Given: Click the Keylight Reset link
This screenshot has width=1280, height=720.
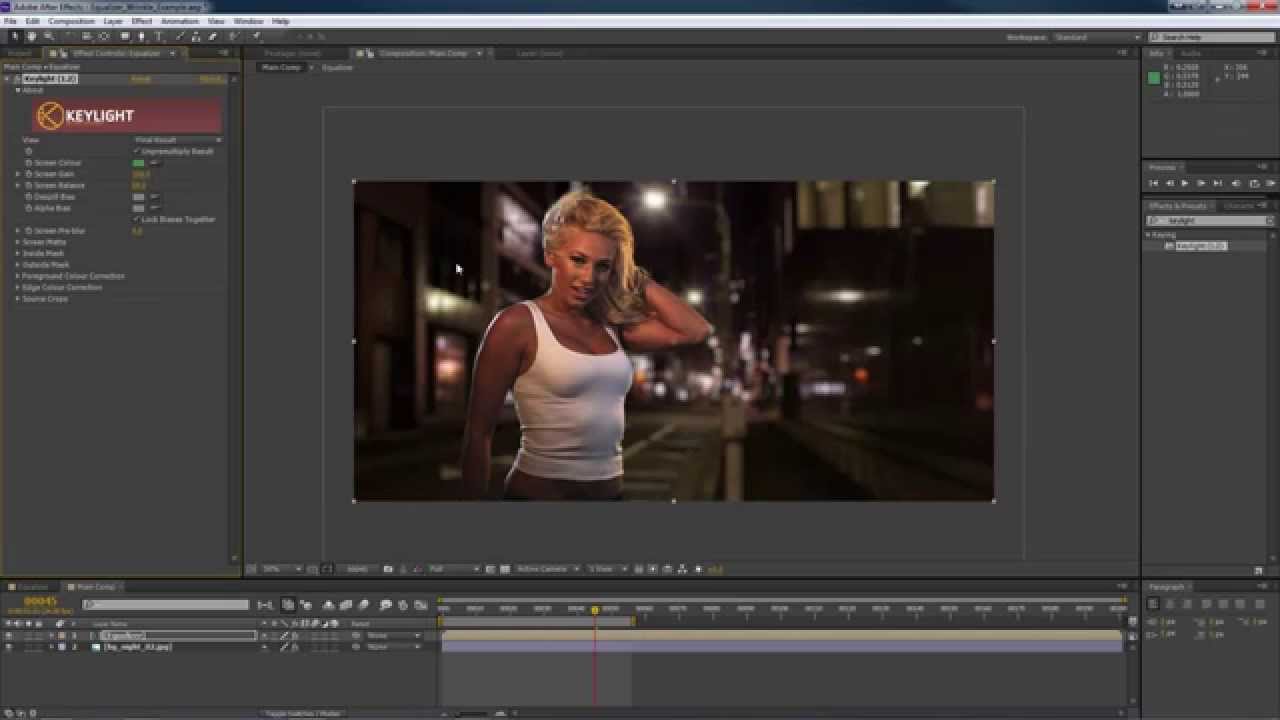Looking at the screenshot, I should (141, 78).
